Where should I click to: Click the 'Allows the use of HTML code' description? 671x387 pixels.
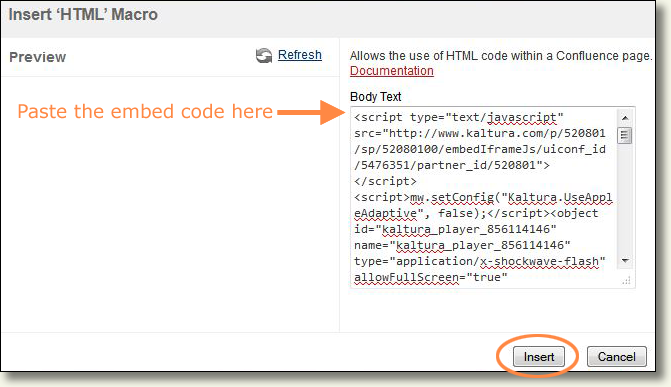pyautogui.click(x=501, y=56)
